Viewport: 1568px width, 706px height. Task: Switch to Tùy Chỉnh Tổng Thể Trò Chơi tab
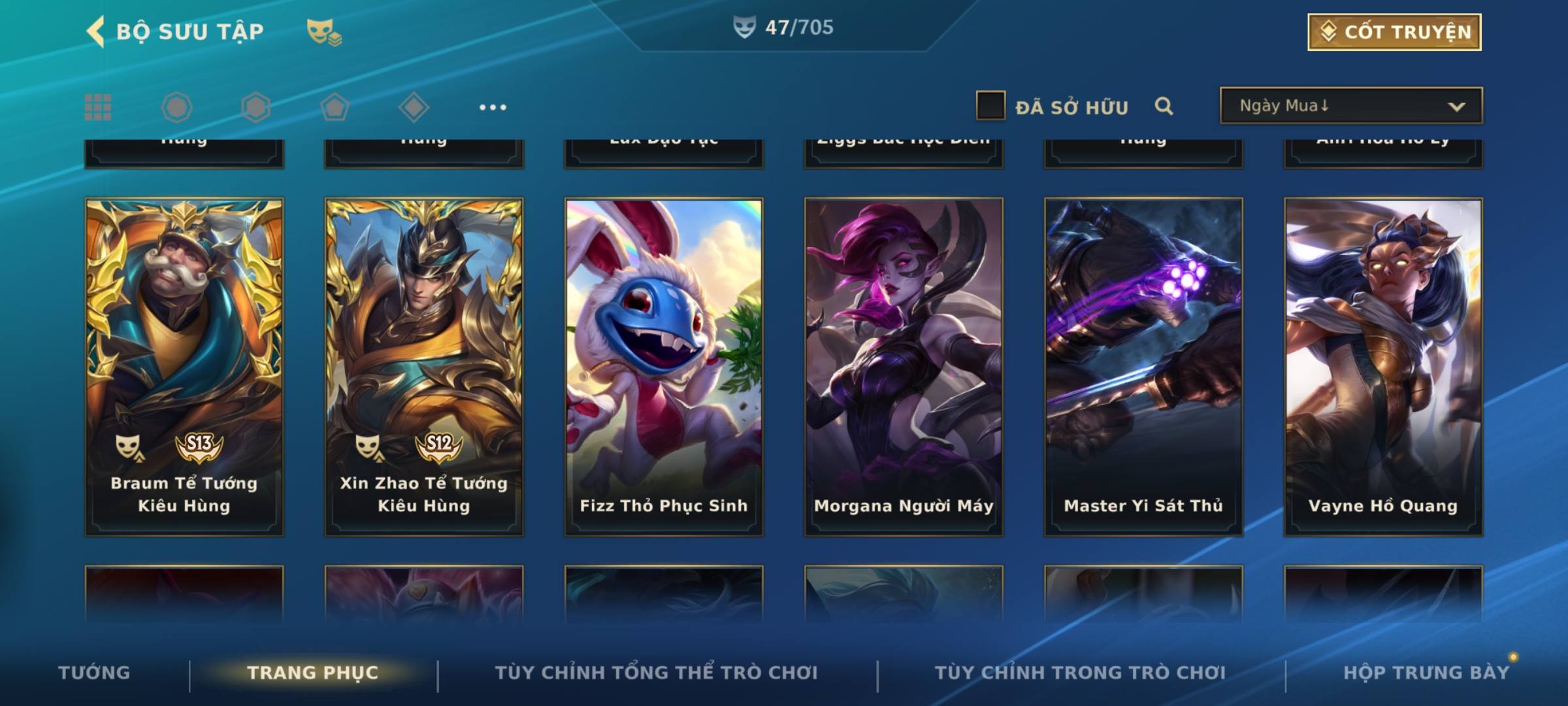(x=656, y=673)
